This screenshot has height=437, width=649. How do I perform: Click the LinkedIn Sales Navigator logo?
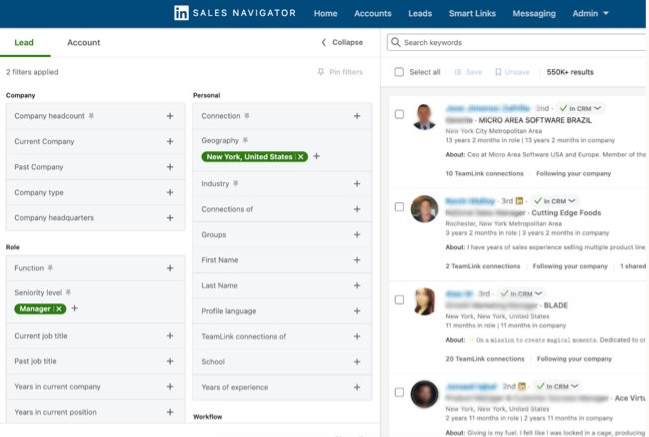235,13
